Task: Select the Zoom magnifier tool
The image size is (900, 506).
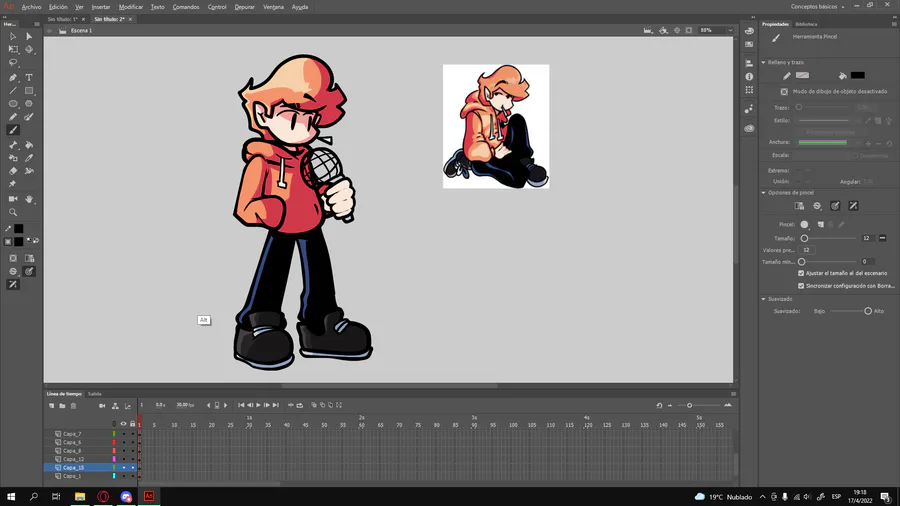Action: click(13, 212)
